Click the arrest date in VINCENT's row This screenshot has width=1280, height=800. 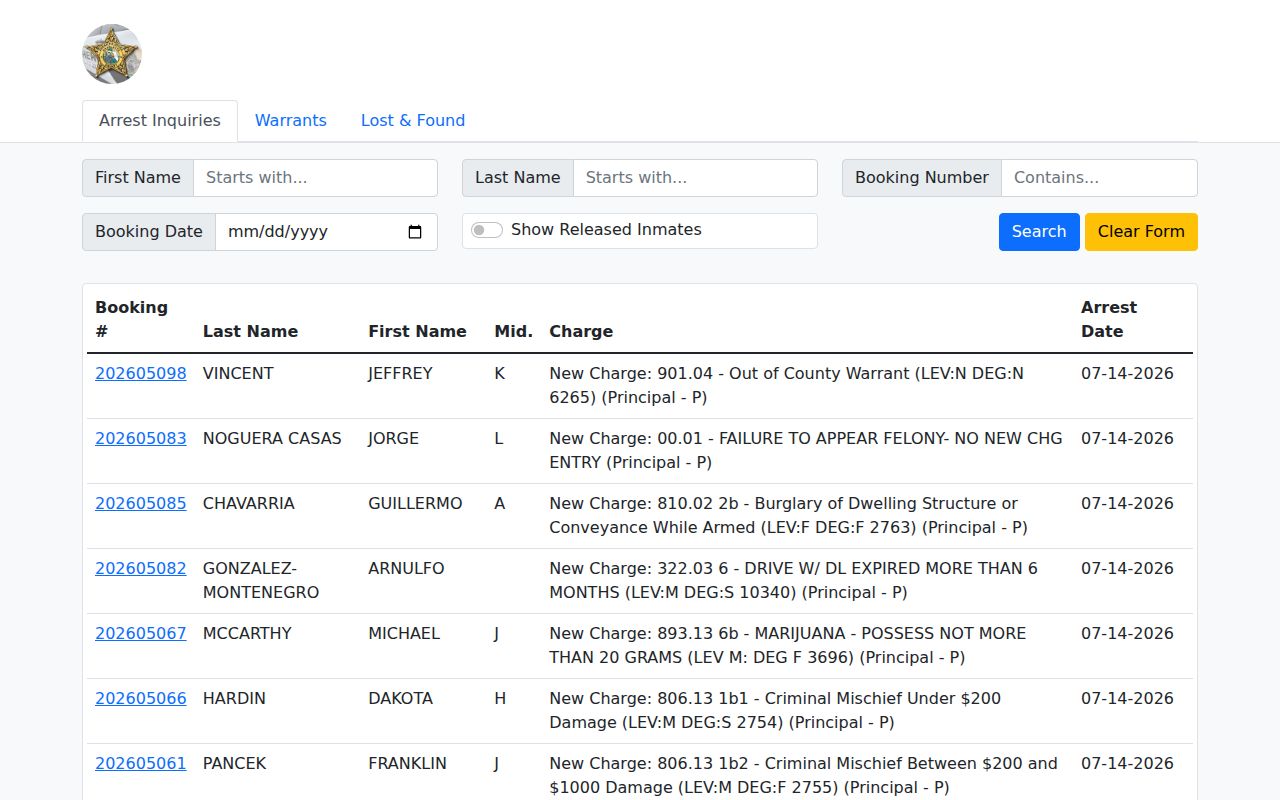pyautogui.click(x=1127, y=374)
